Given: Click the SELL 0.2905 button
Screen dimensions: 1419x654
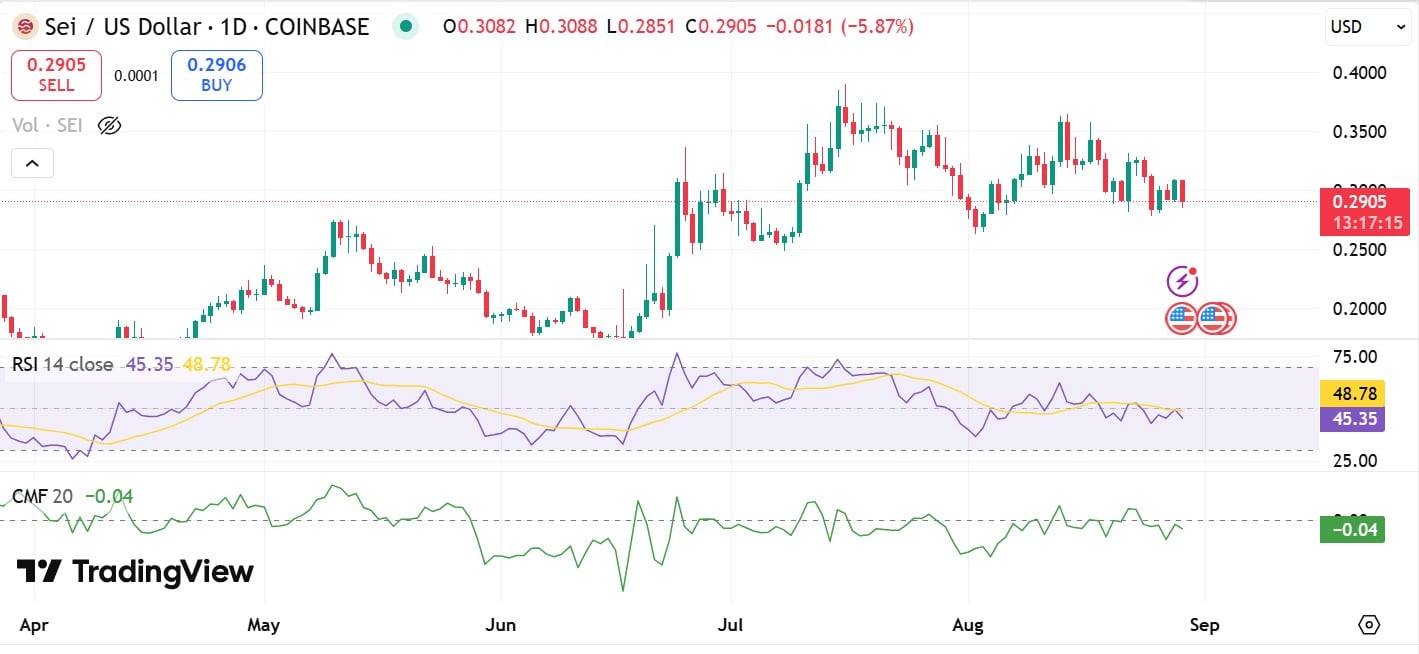Looking at the screenshot, I should (55, 74).
